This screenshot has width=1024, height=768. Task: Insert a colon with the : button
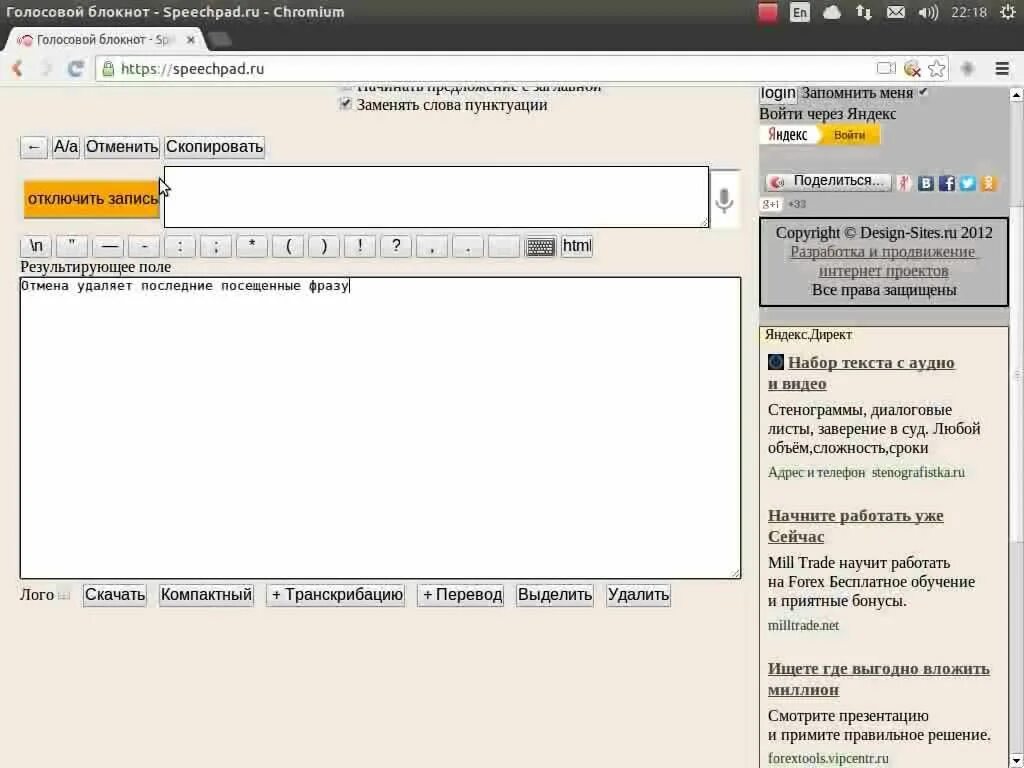(180, 246)
